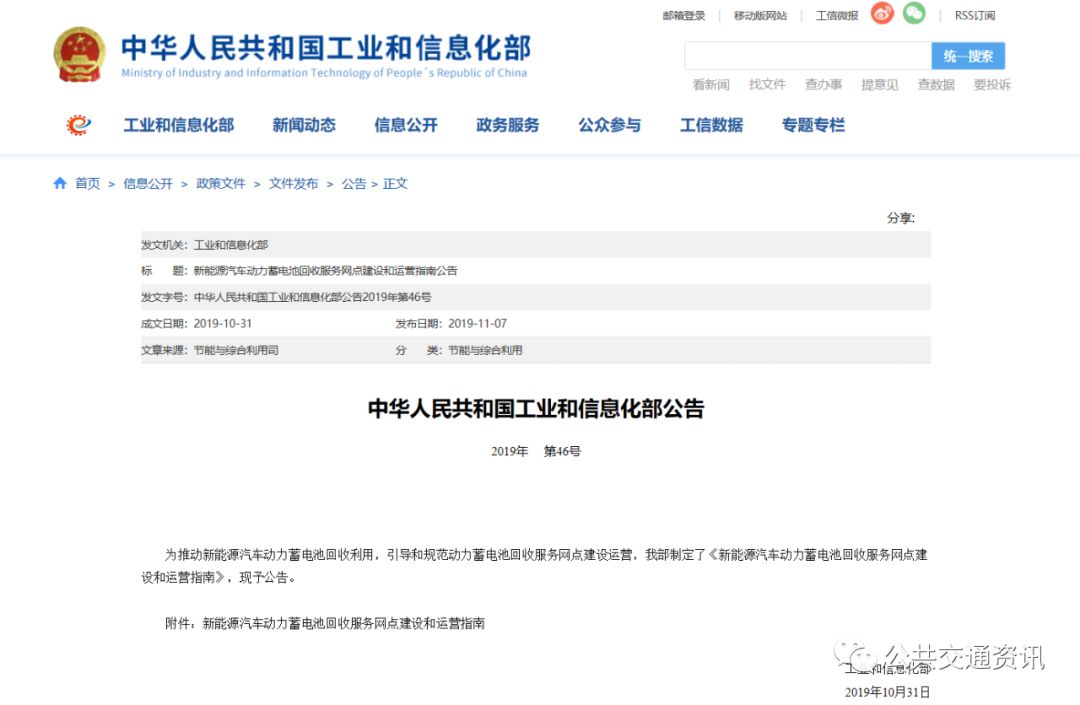This screenshot has width=1080, height=705.
Task: Select the 工信数据 menu item
Action: (x=712, y=125)
